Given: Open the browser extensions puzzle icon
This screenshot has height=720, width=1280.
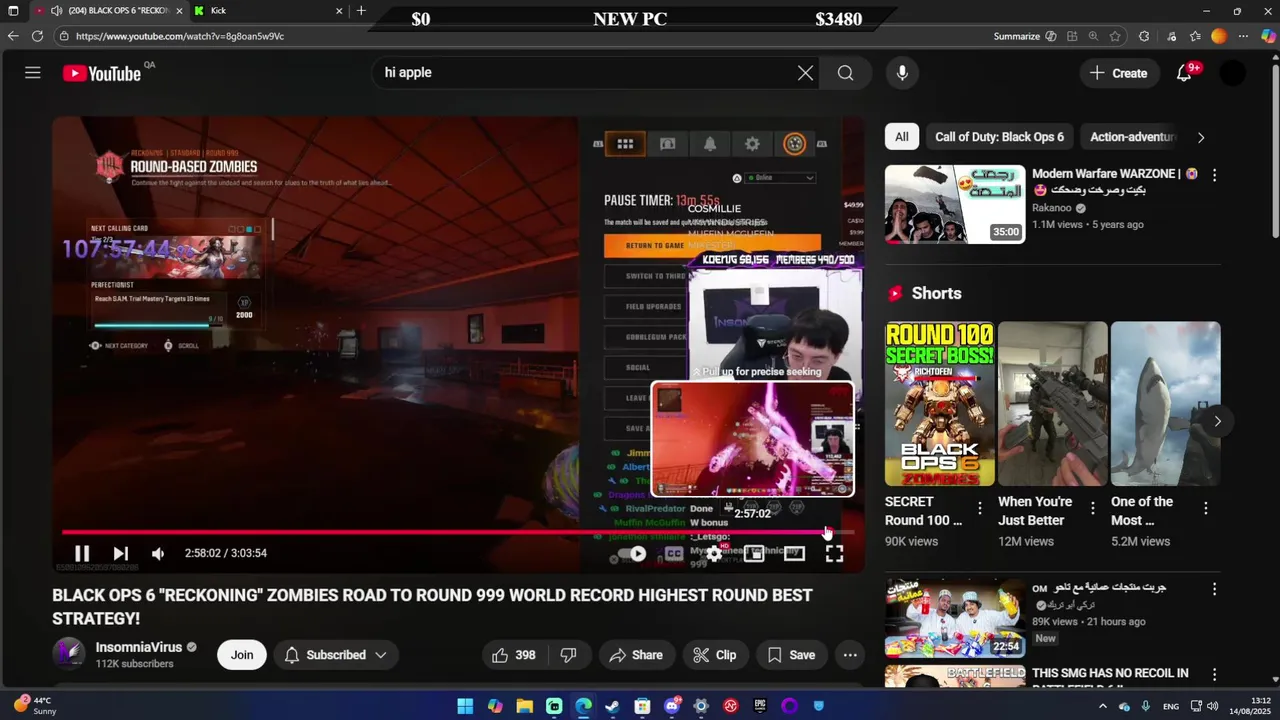Looking at the screenshot, I should click(1144, 36).
